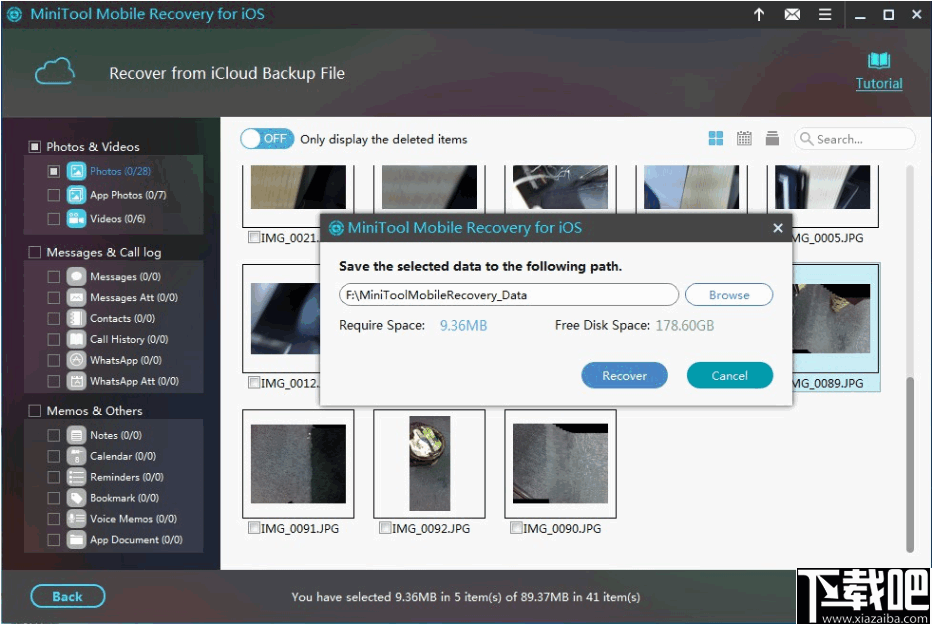
Task: Check the Contacts (0/0) checkbox
Action: (53, 319)
